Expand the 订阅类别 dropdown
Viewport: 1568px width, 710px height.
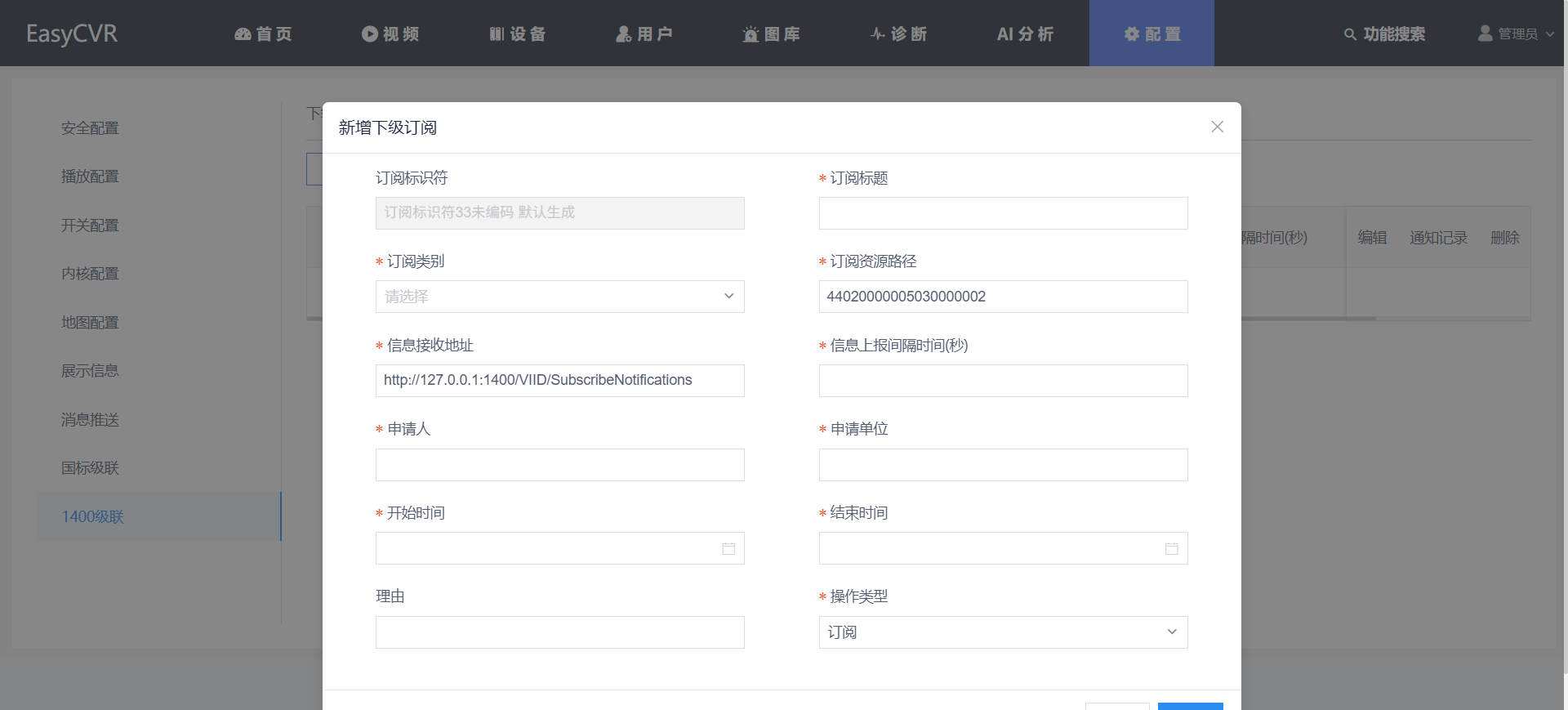pyautogui.click(x=559, y=297)
